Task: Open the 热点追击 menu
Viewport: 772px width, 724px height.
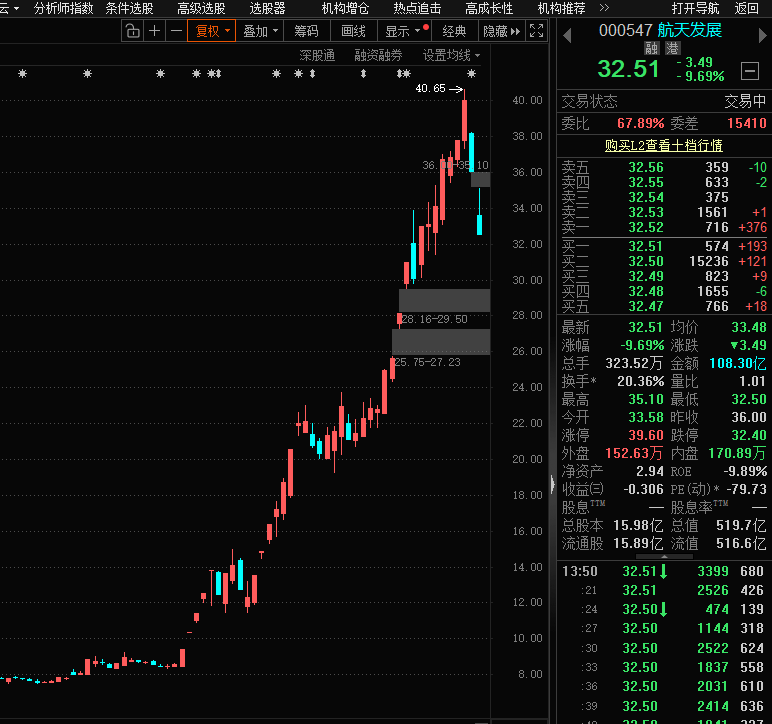Action: 417,8
